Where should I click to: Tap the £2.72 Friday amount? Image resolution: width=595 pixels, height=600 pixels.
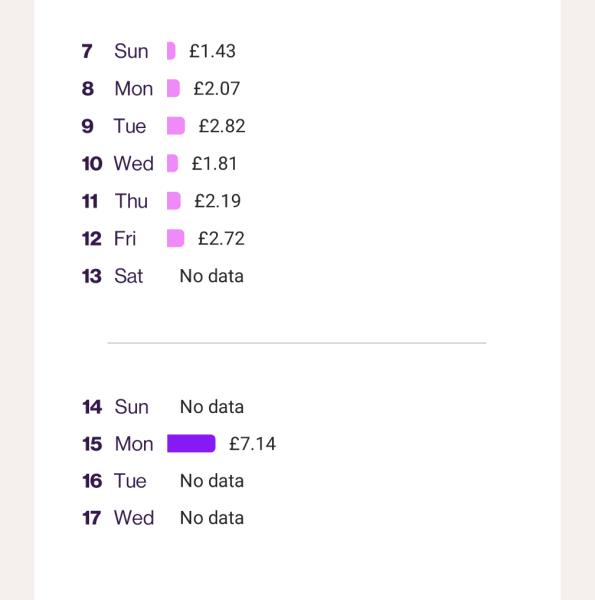click(221, 239)
